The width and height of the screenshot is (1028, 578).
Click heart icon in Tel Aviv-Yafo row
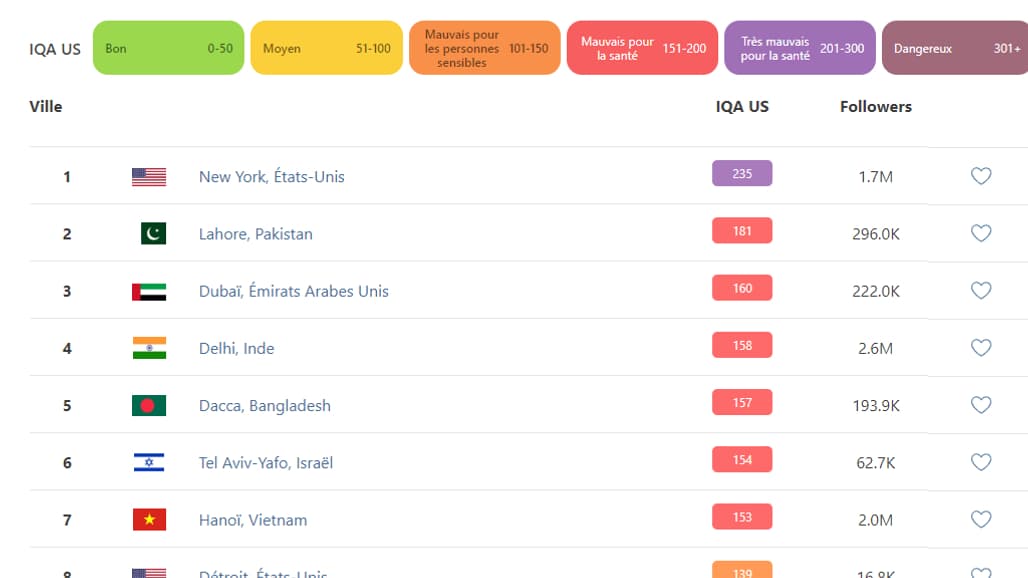981,462
